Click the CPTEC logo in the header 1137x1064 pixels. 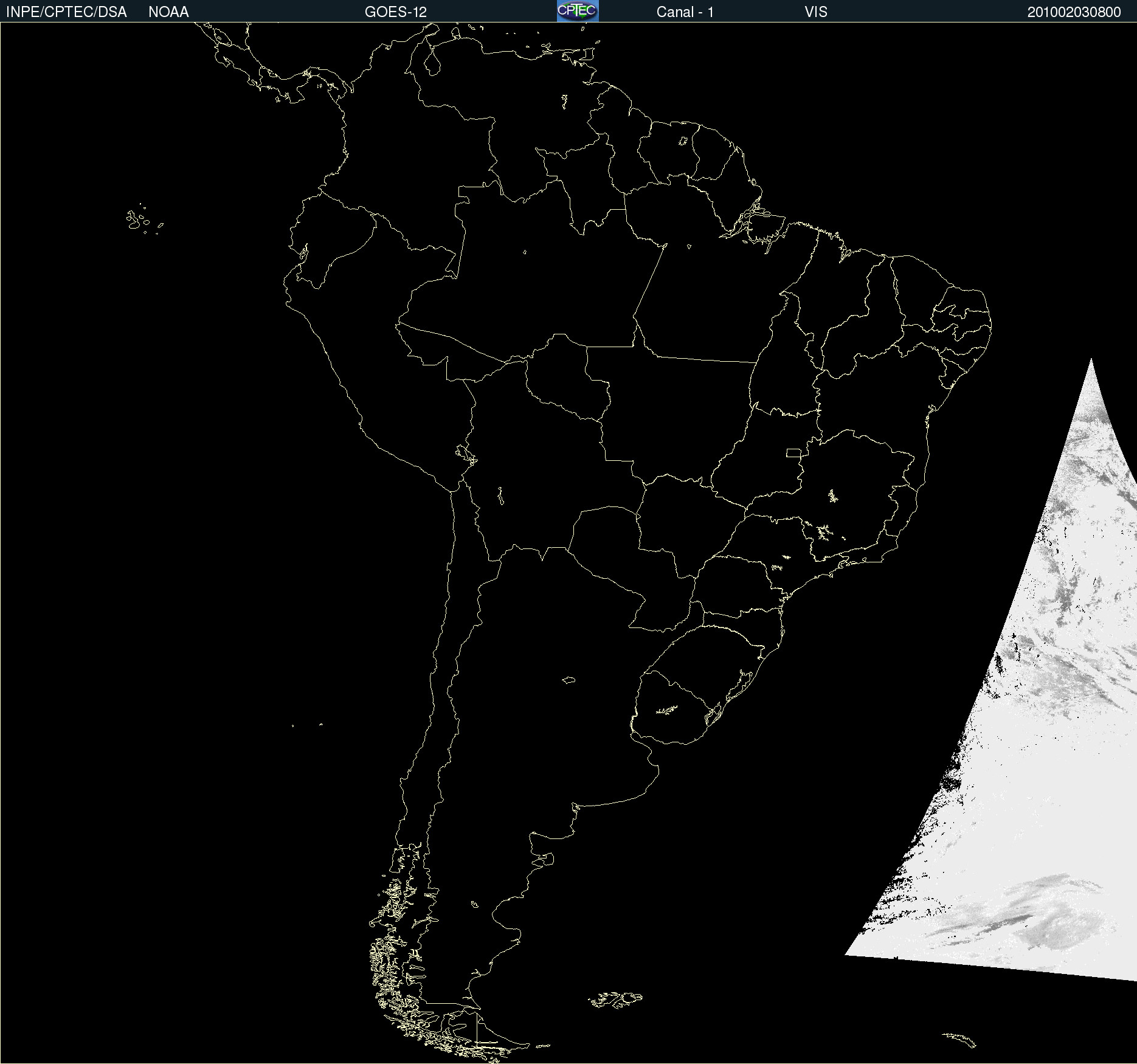click(578, 11)
